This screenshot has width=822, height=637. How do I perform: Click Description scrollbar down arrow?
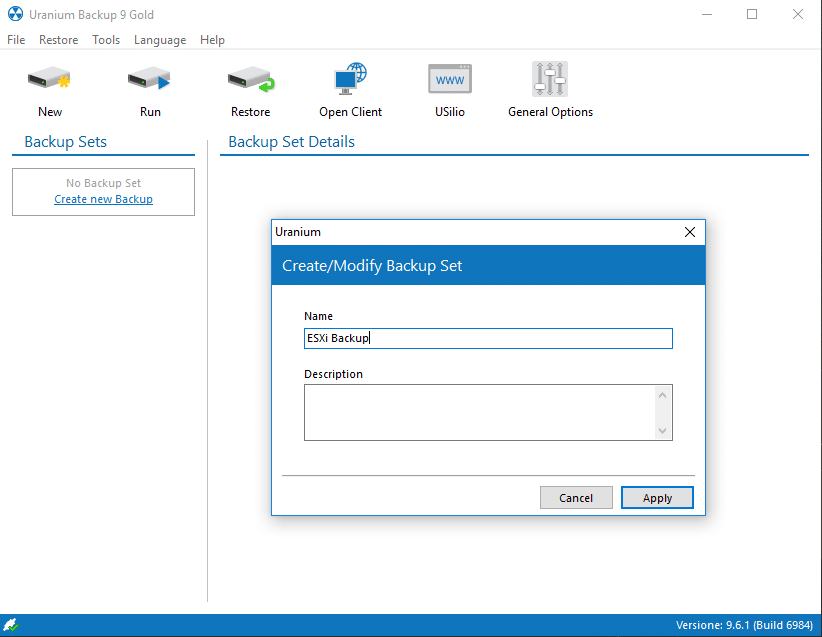[663, 430]
